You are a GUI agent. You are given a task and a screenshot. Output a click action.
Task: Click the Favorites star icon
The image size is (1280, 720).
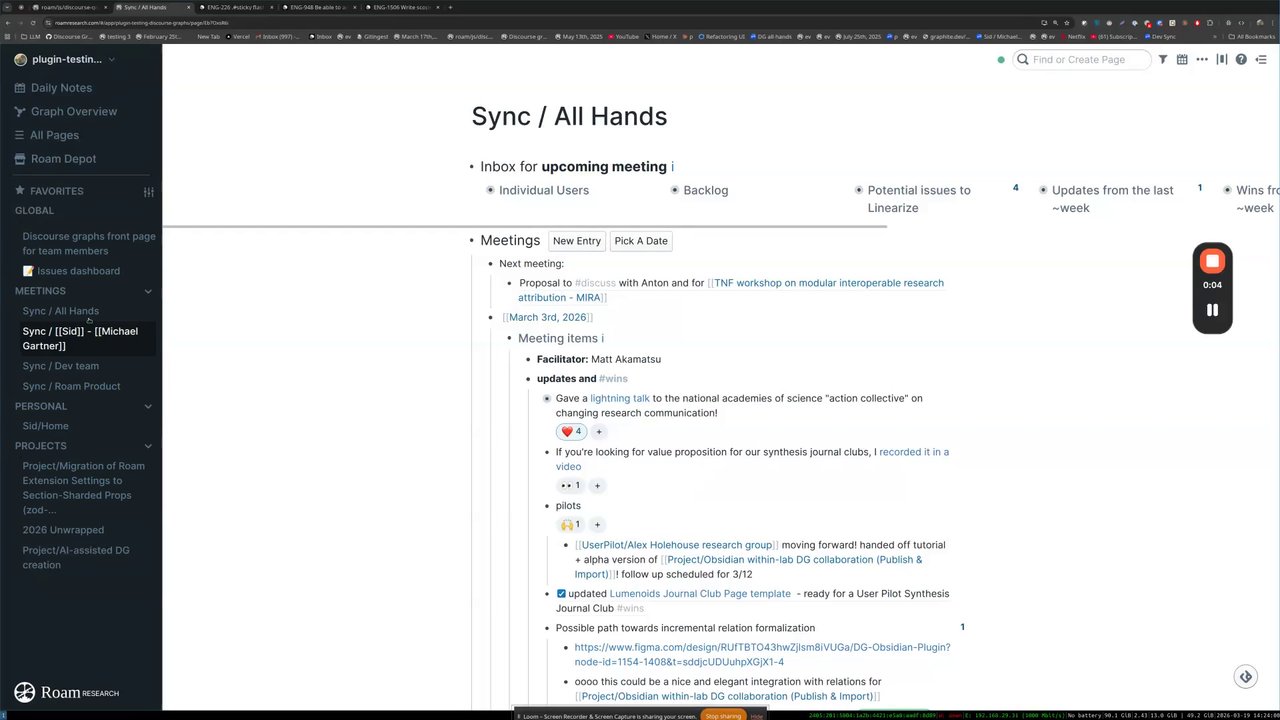click(x=20, y=191)
